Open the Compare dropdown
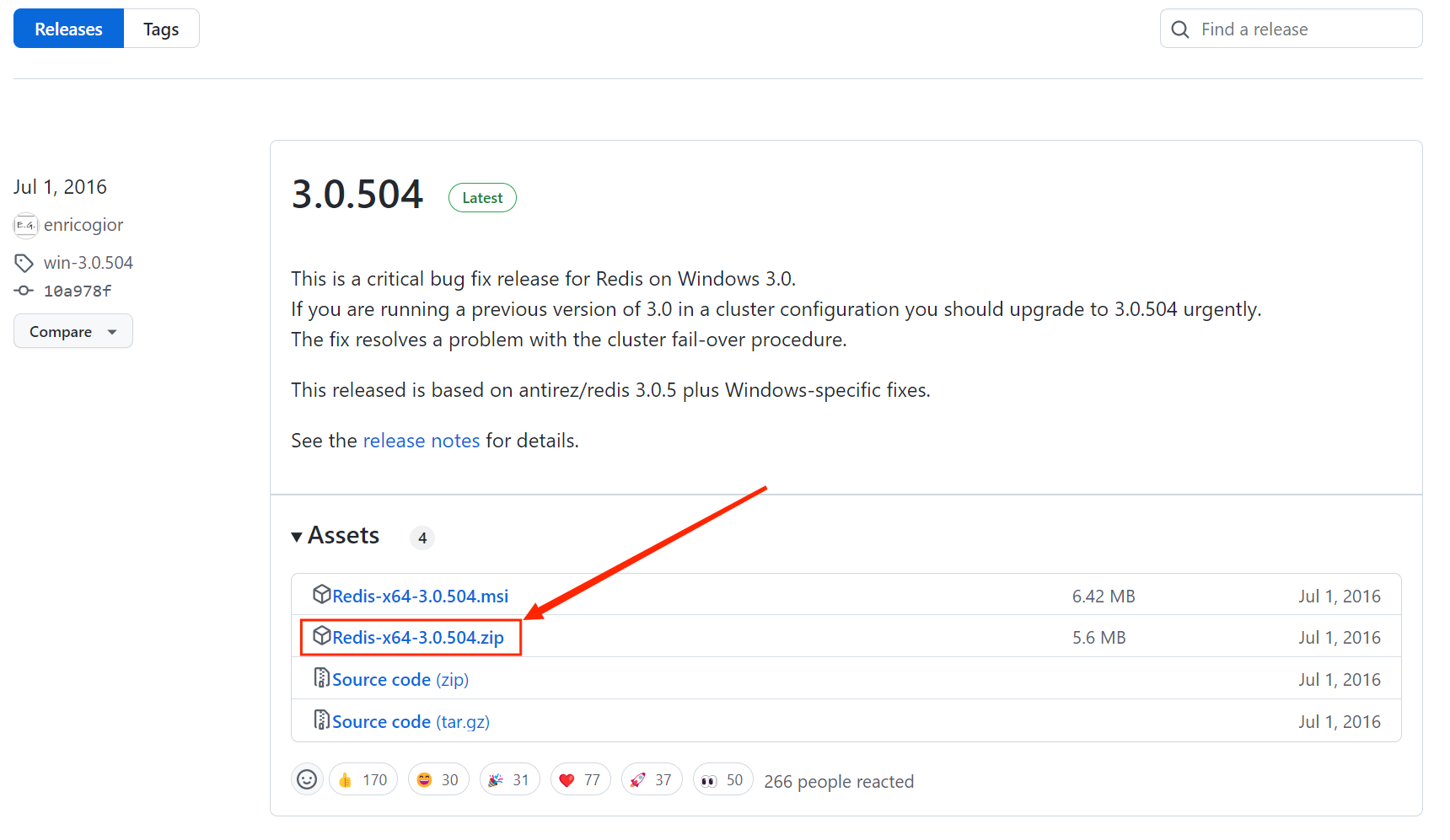 click(x=72, y=331)
